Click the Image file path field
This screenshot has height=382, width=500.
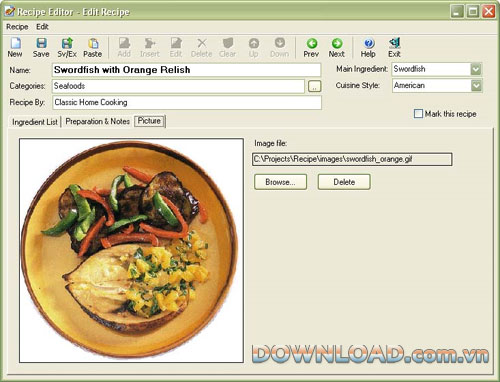tap(352, 159)
